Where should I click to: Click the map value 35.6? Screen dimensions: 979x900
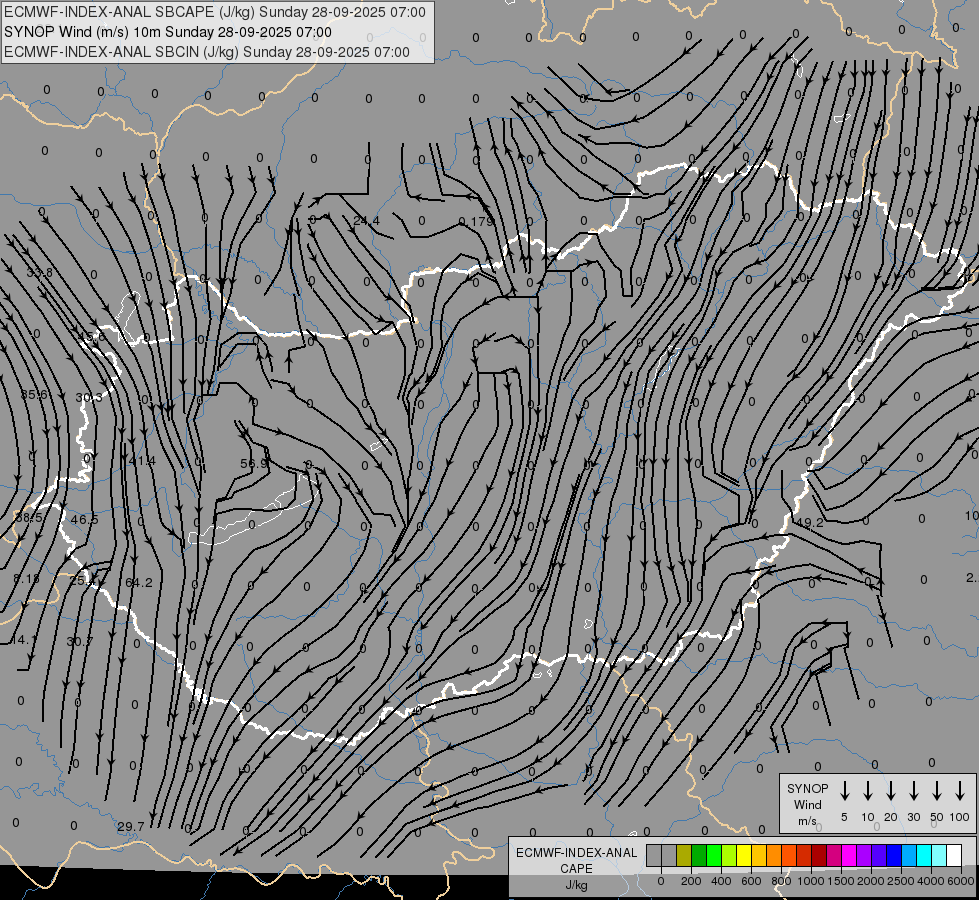coord(34,394)
